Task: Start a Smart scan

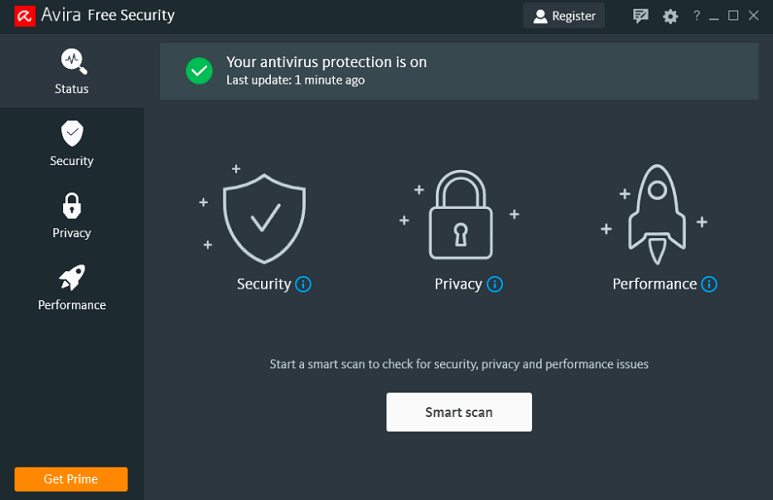Action: (x=459, y=412)
